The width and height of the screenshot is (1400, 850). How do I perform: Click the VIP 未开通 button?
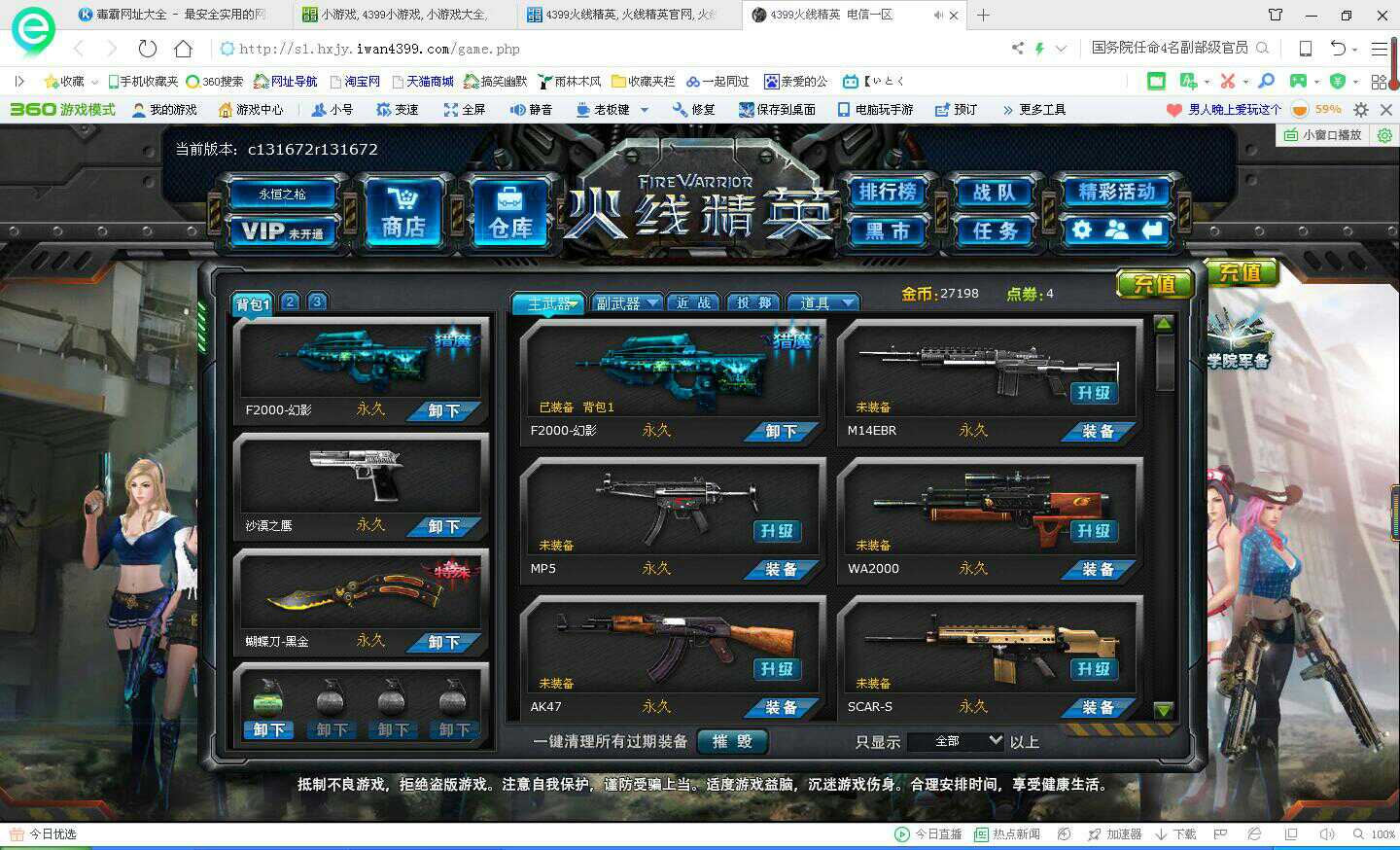282,231
